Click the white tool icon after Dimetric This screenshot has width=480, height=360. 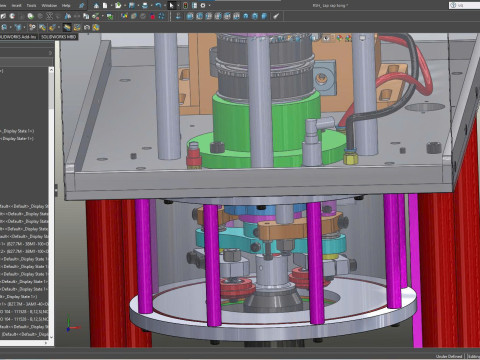(276, 16)
